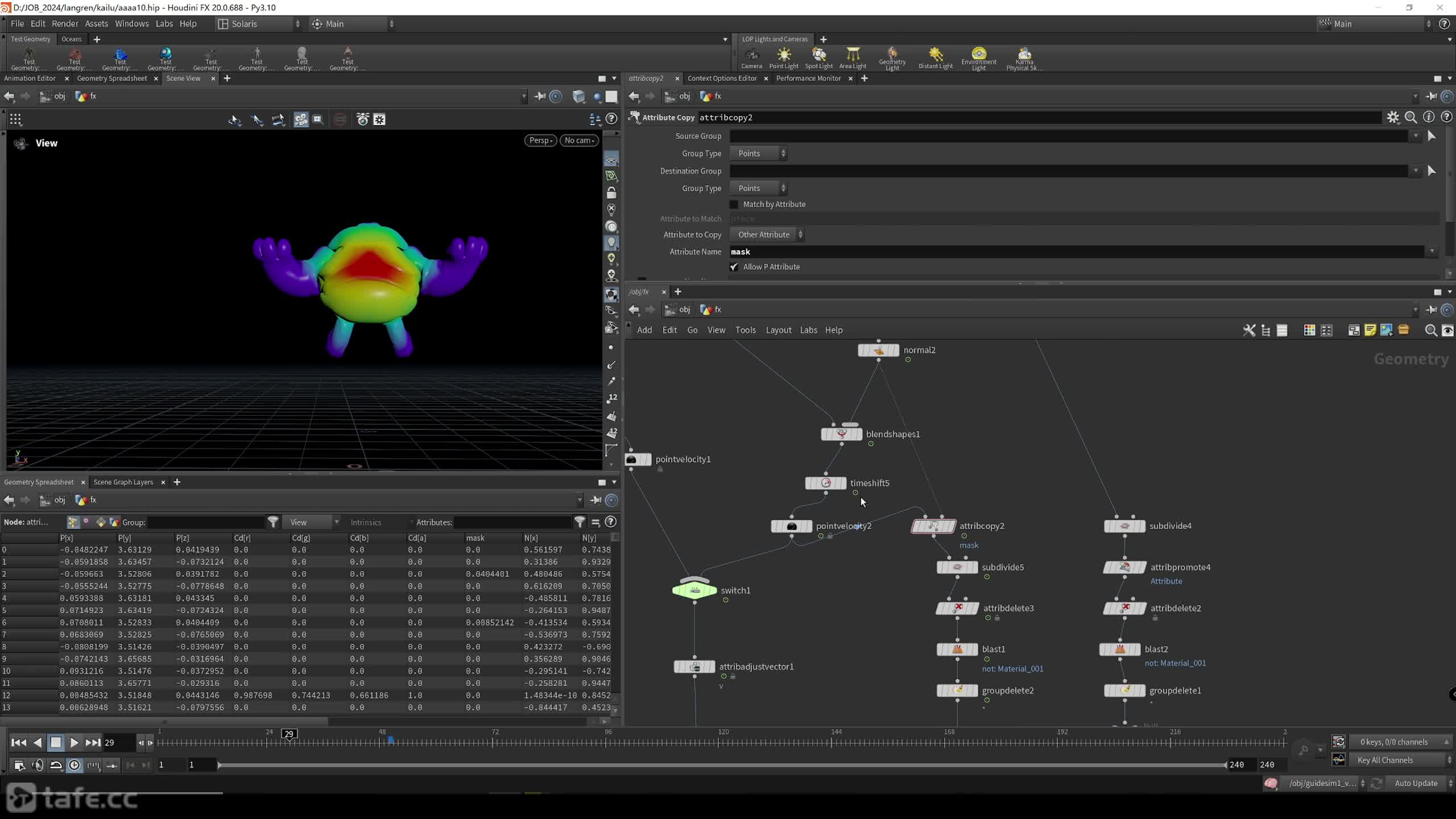Create an Environment Light from shelf
Viewport: 1456px width, 819px height.
[978, 59]
